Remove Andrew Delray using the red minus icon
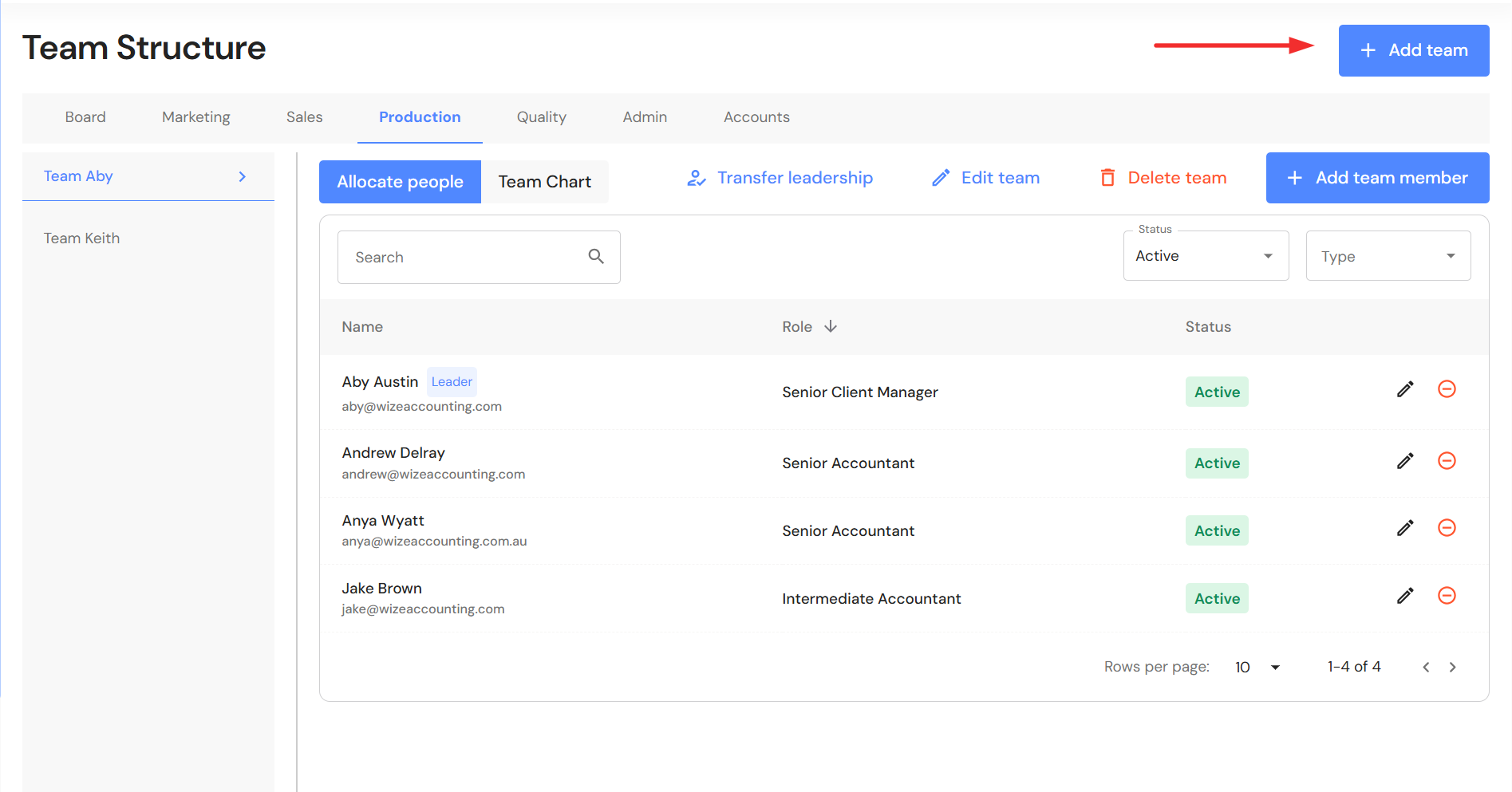 pos(1447,461)
